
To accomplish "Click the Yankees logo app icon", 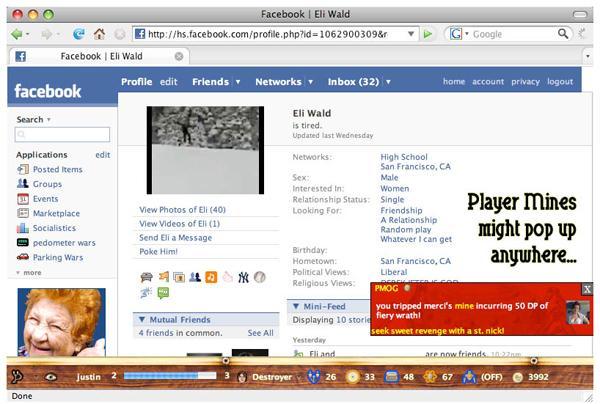I will pyautogui.click(x=243, y=277).
